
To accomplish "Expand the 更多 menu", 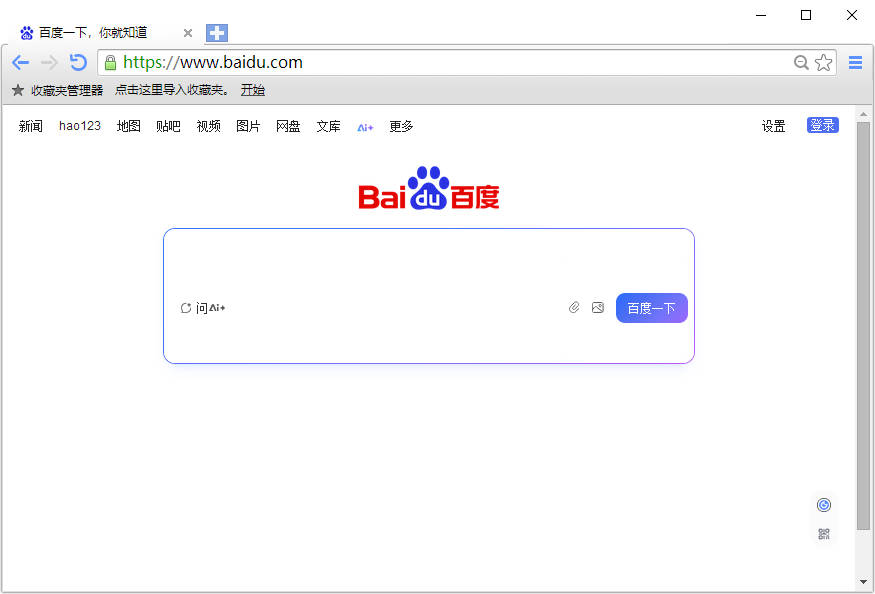I will click(x=401, y=126).
